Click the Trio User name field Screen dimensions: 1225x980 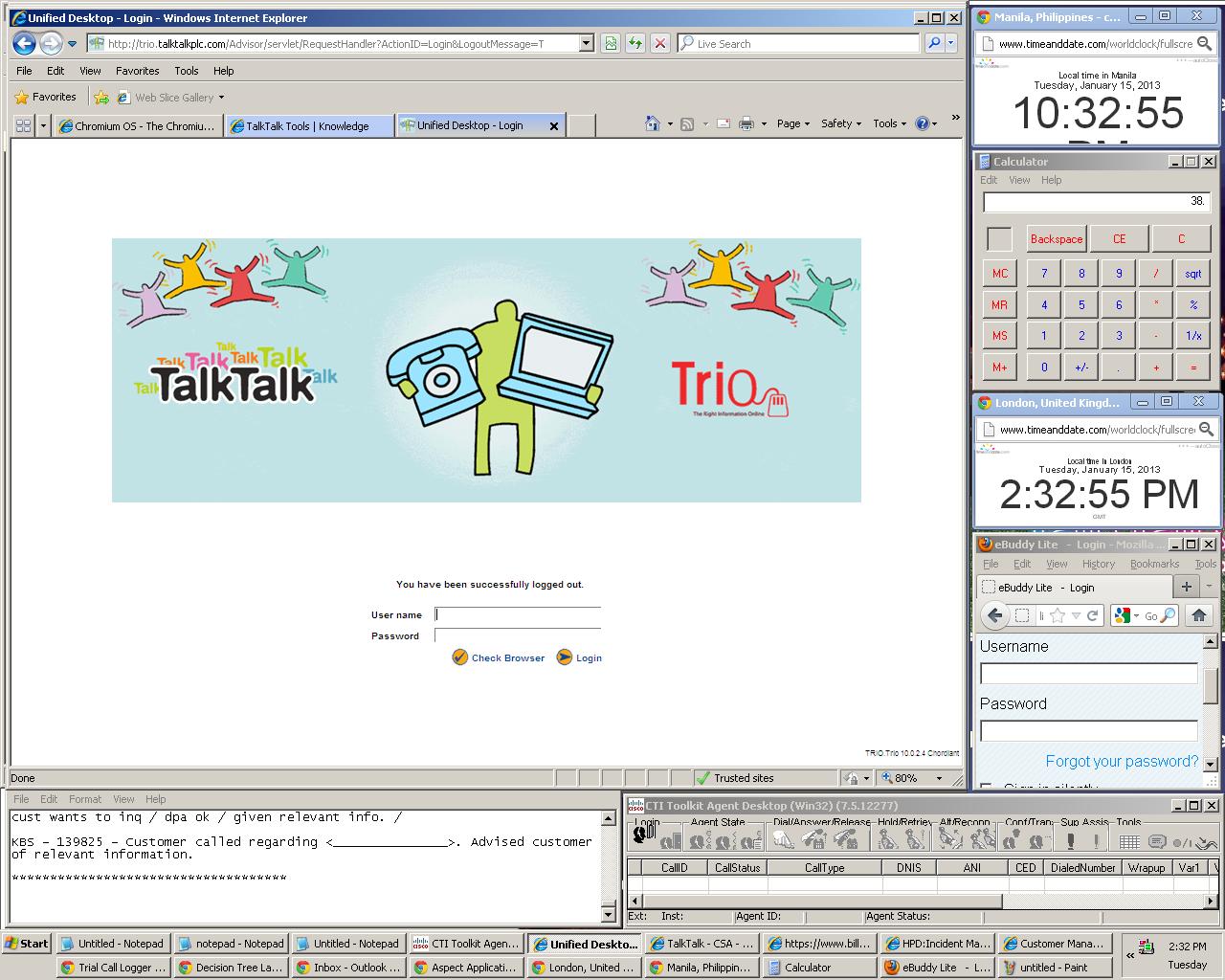pos(518,614)
